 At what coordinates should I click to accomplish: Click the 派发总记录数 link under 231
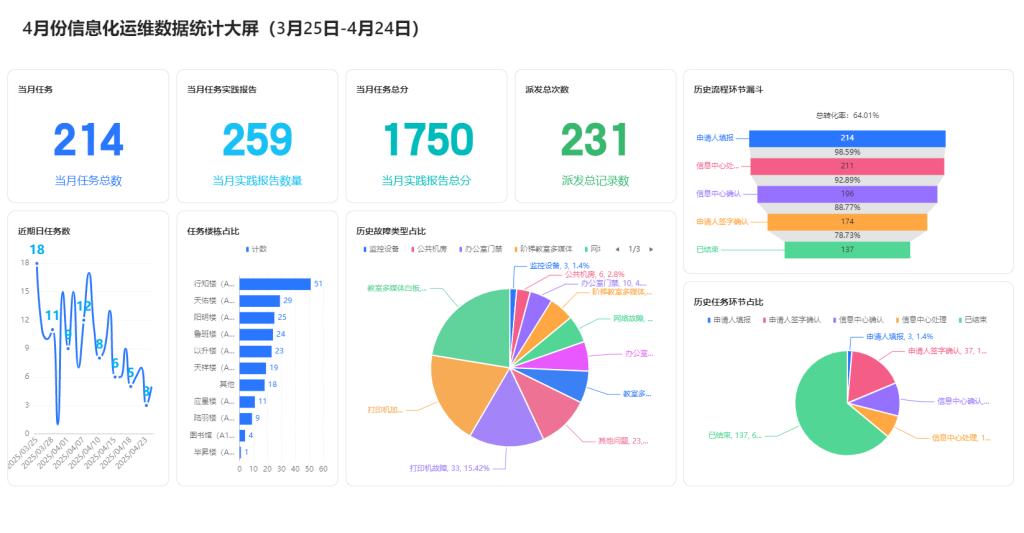point(595,181)
